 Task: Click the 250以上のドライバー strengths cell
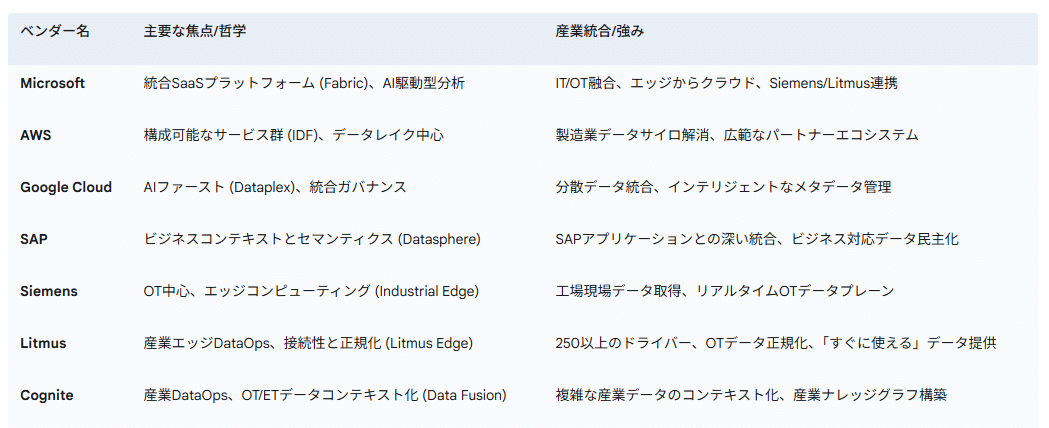pyautogui.click(x=775, y=343)
